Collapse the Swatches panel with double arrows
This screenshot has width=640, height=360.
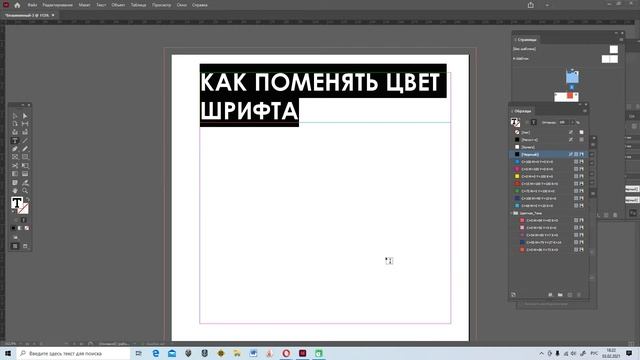coord(579,104)
